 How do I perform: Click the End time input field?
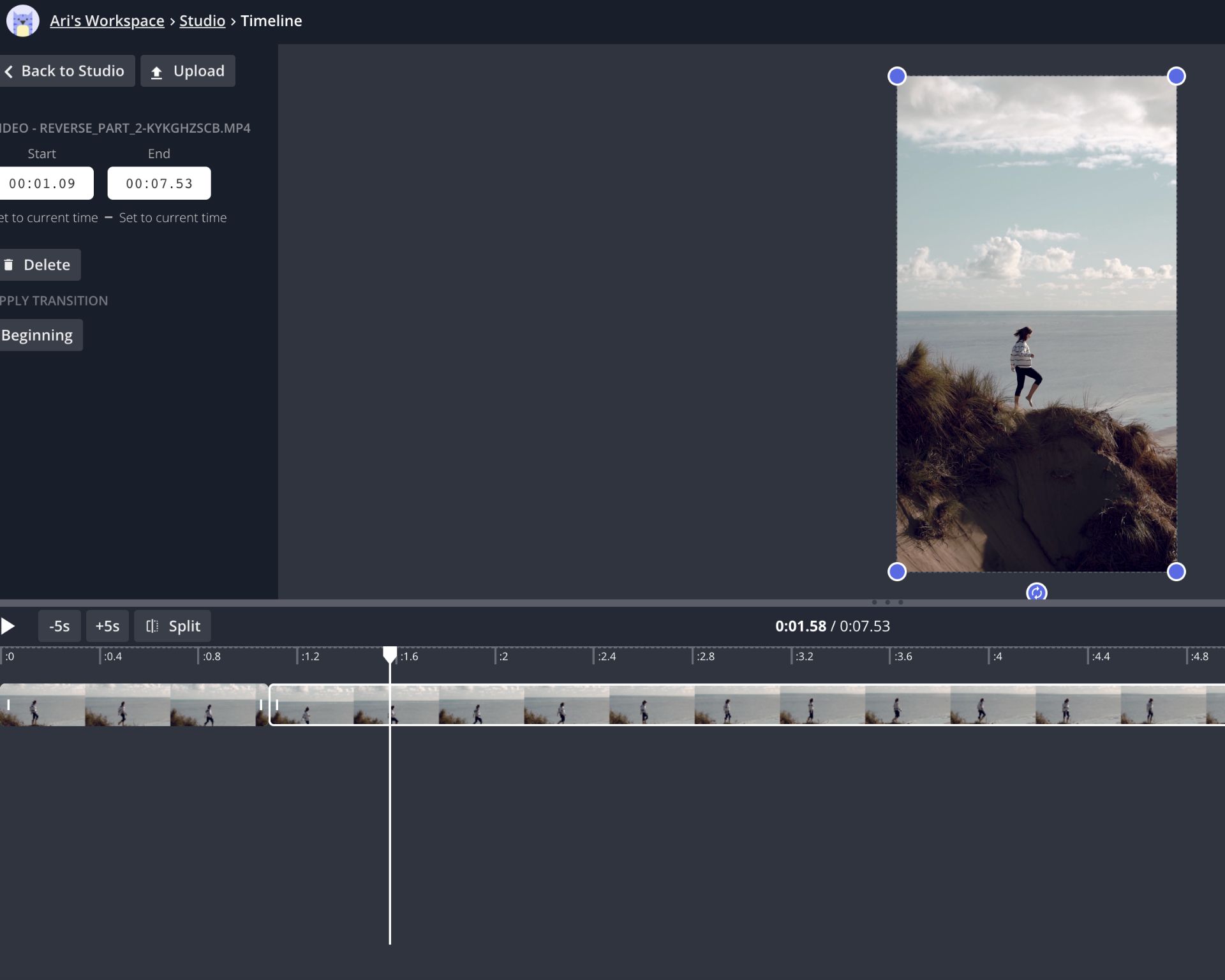click(x=159, y=184)
